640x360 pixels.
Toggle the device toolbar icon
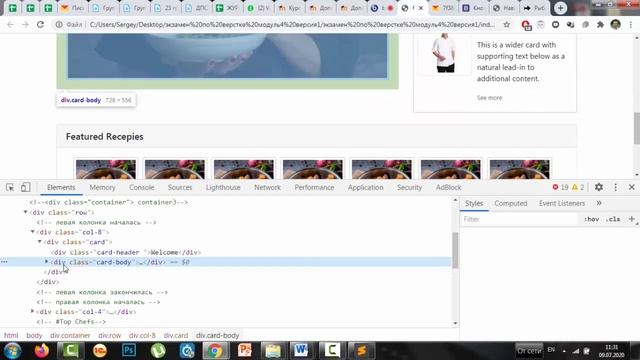tap(25, 187)
